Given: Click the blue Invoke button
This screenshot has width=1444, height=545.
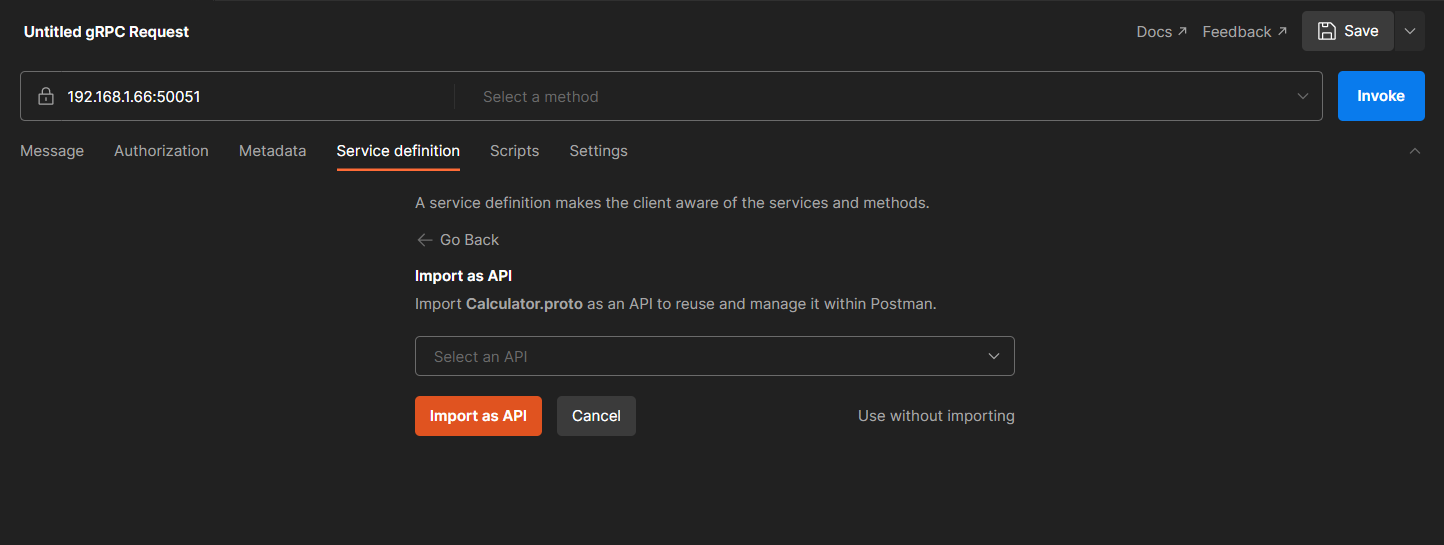Looking at the screenshot, I should pos(1380,96).
